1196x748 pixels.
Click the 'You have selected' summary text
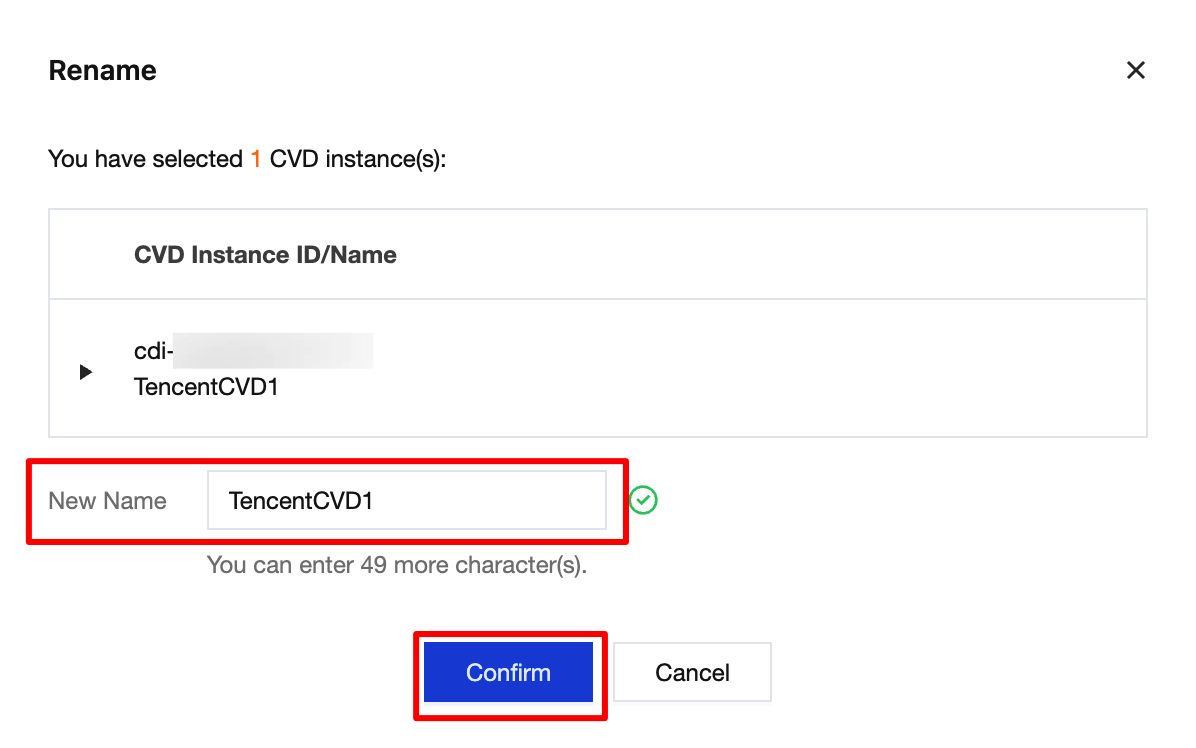(145, 159)
